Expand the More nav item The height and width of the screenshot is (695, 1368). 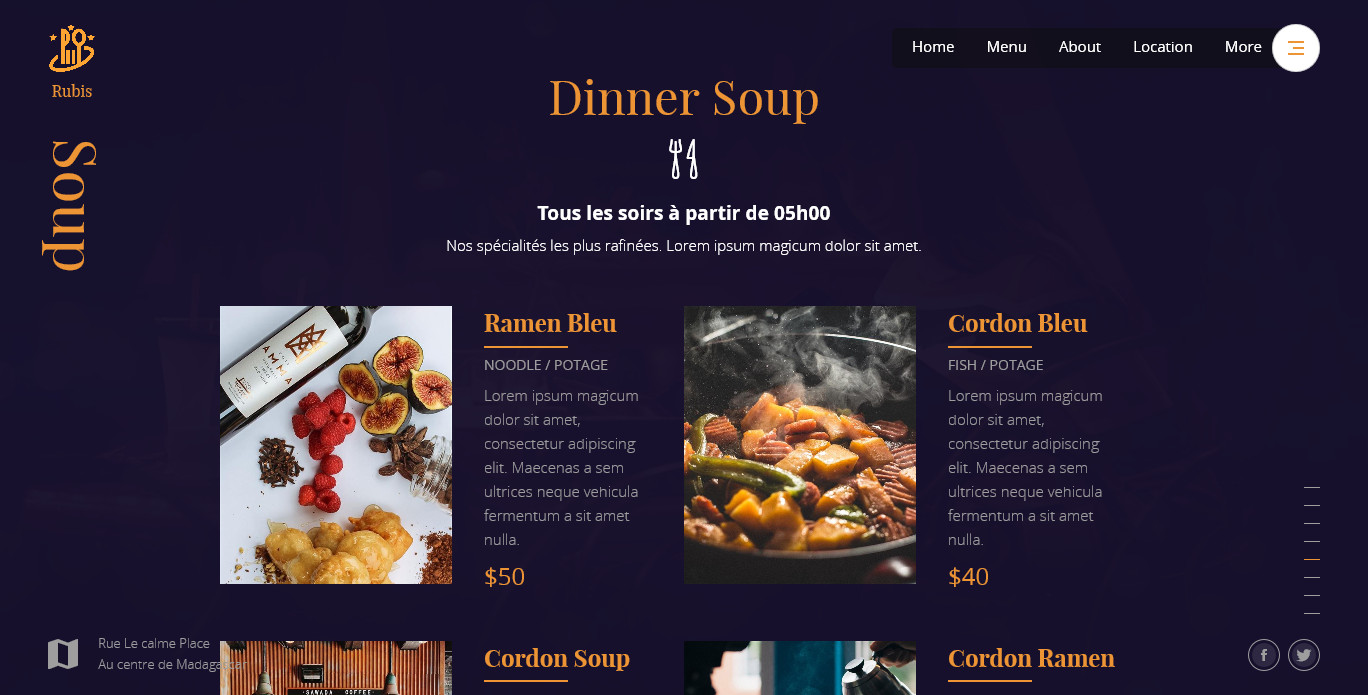coord(1243,47)
